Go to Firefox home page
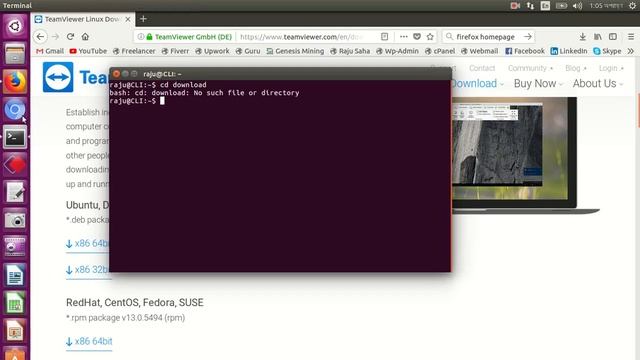640x360 pixels. coord(85,37)
